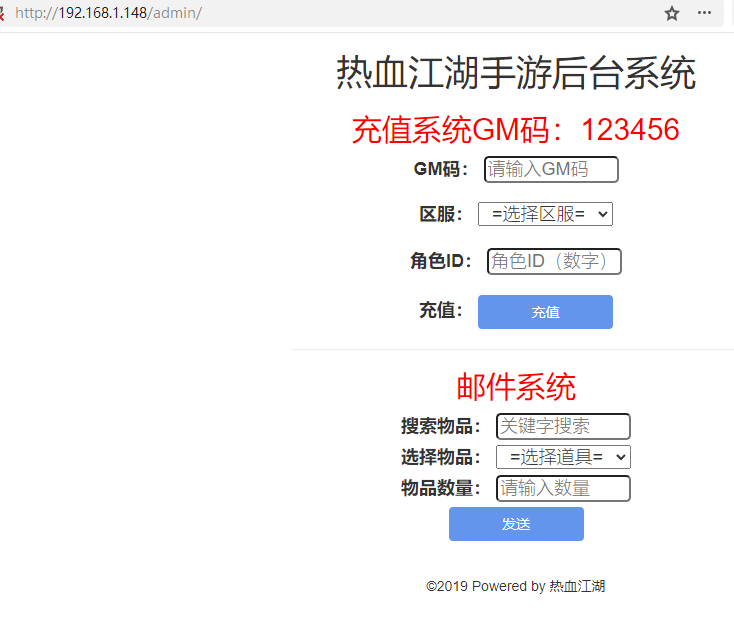
Task: Click the blue 充值 button
Action: (x=545, y=312)
